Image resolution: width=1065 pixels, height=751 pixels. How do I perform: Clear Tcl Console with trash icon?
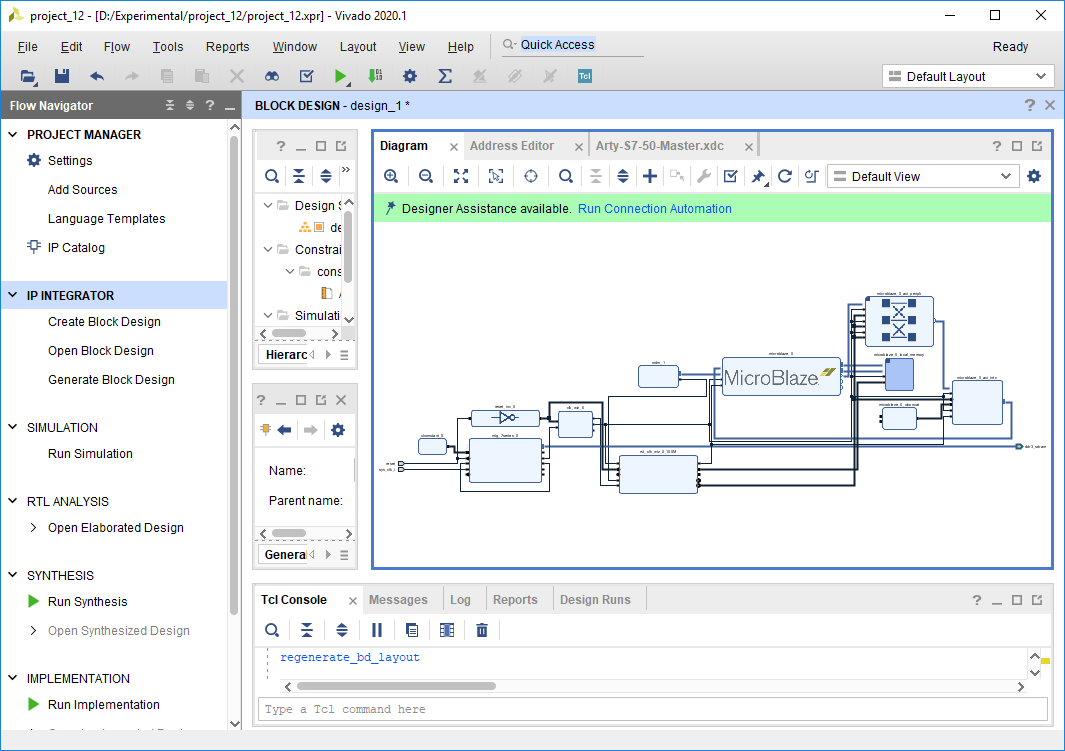pos(482,630)
